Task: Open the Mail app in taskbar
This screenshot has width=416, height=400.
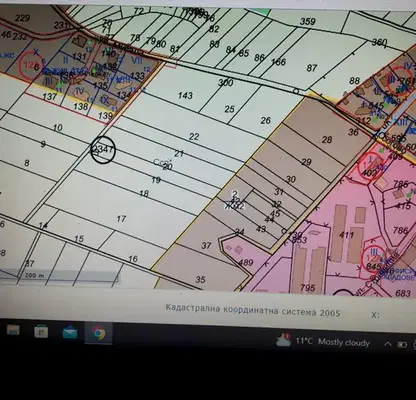Action: 70,332
